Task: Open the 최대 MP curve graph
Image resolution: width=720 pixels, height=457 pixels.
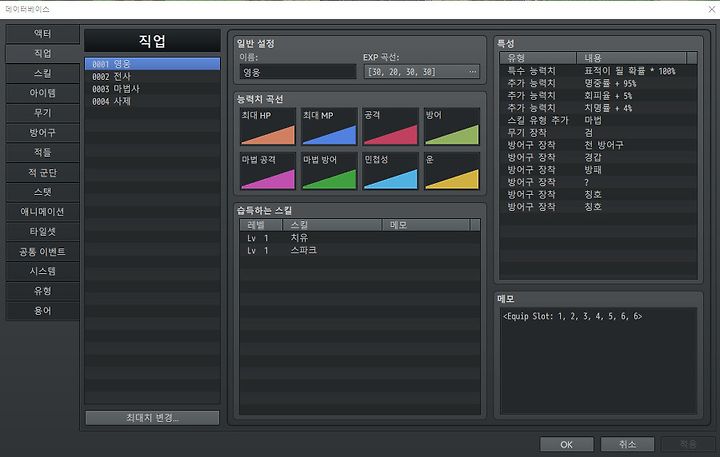Action: coord(329,127)
